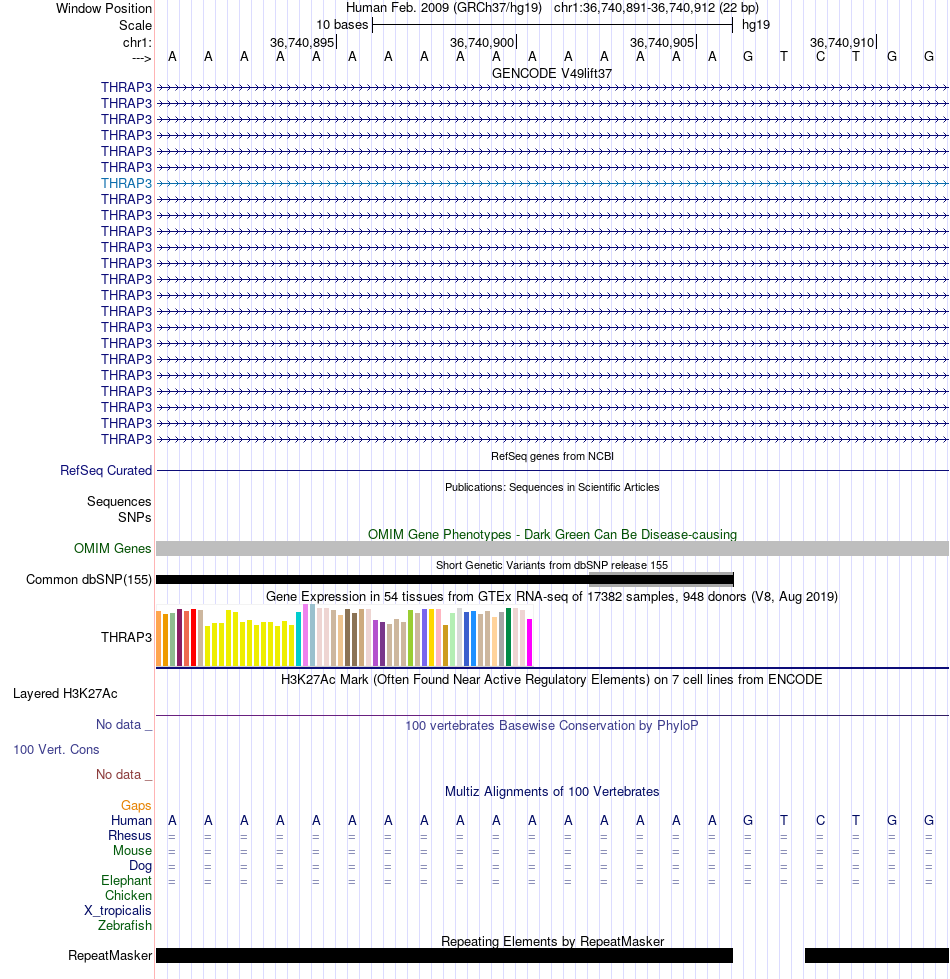The height and width of the screenshot is (979, 950).
Task: Click the light-blue highlighted THRAP3 transcript label
Action: click(126, 184)
